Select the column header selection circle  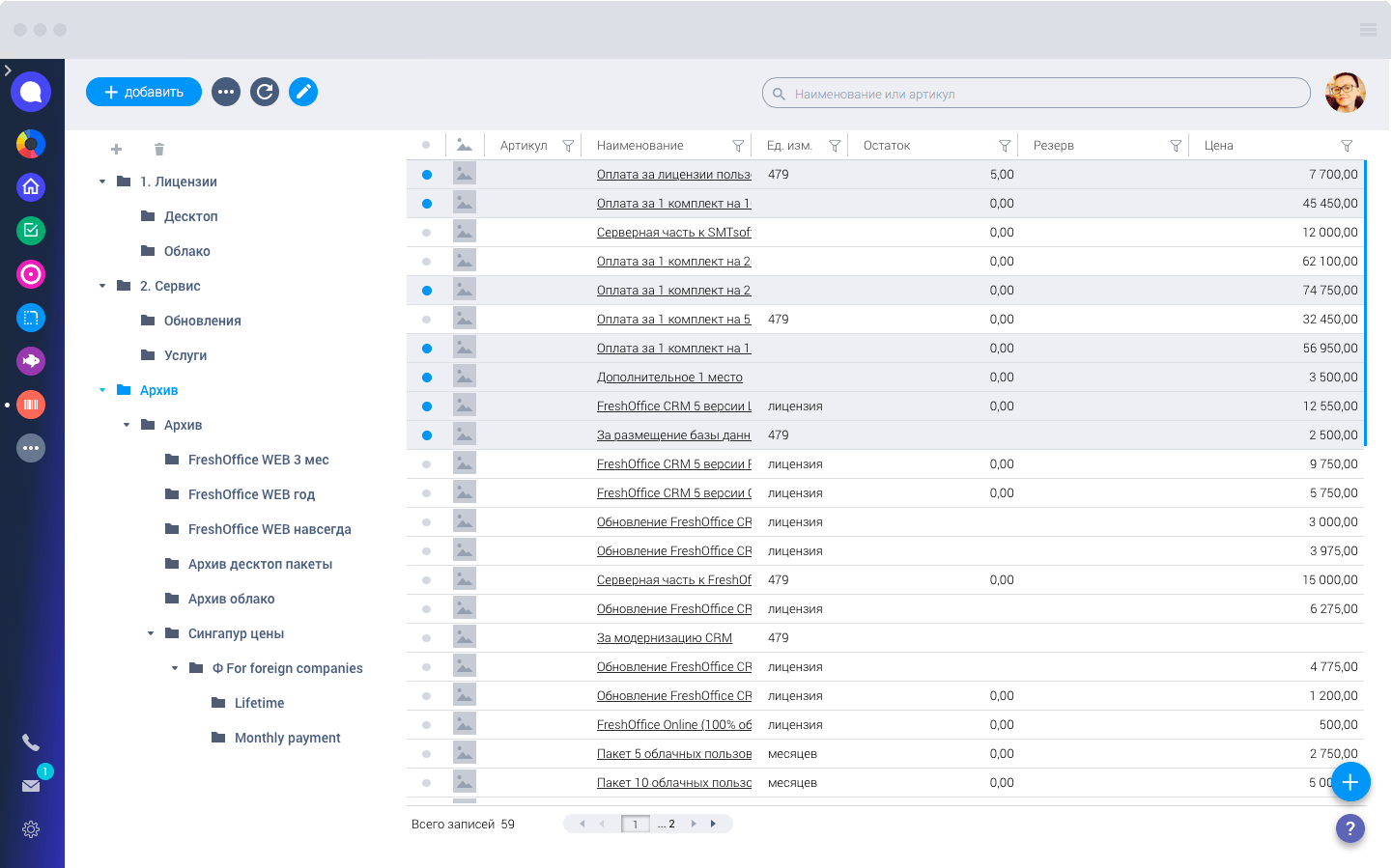tap(426, 143)
